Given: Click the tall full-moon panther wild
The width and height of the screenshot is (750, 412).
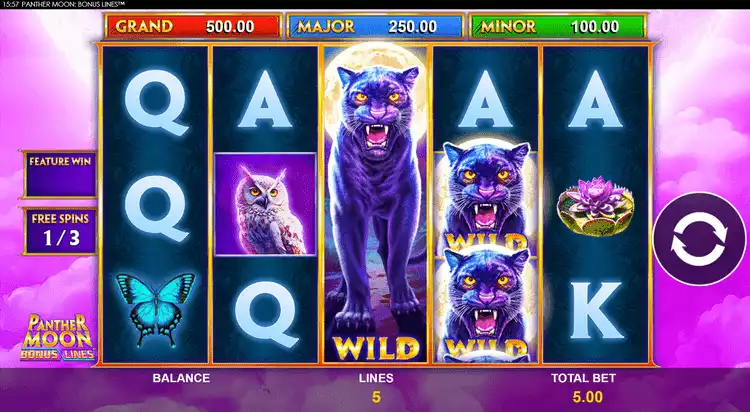Looking at the screenshot, I should click(x=375, y=204).
